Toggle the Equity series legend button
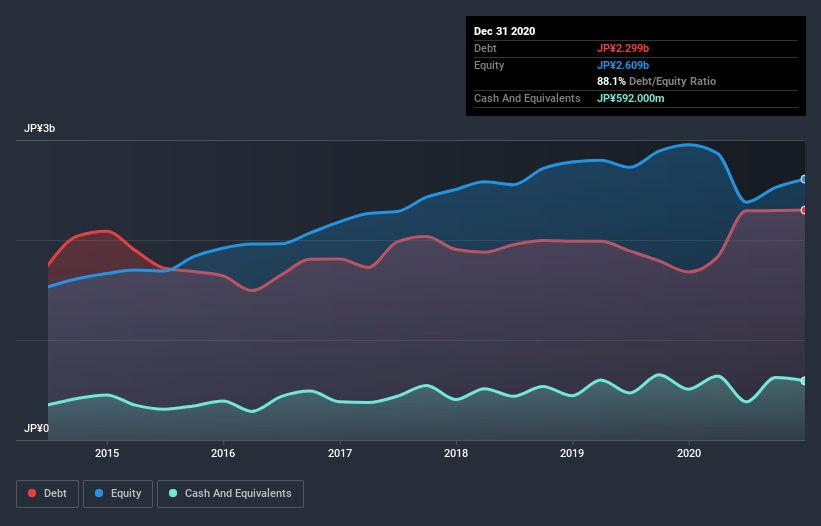 pyautogui.click(x=118, y=494)
